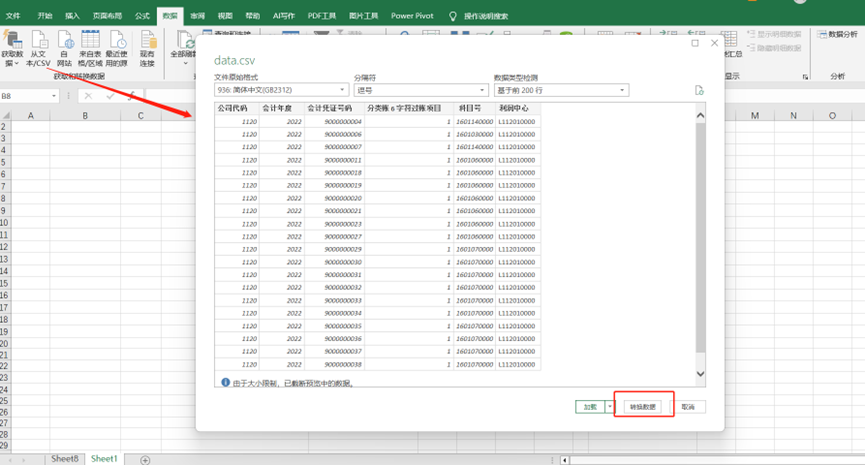The height and width of the screenshot is (465, 865).
Task: Click the extract table file icon in dialog
Action: pyautogui.click(x=699, y=90)
